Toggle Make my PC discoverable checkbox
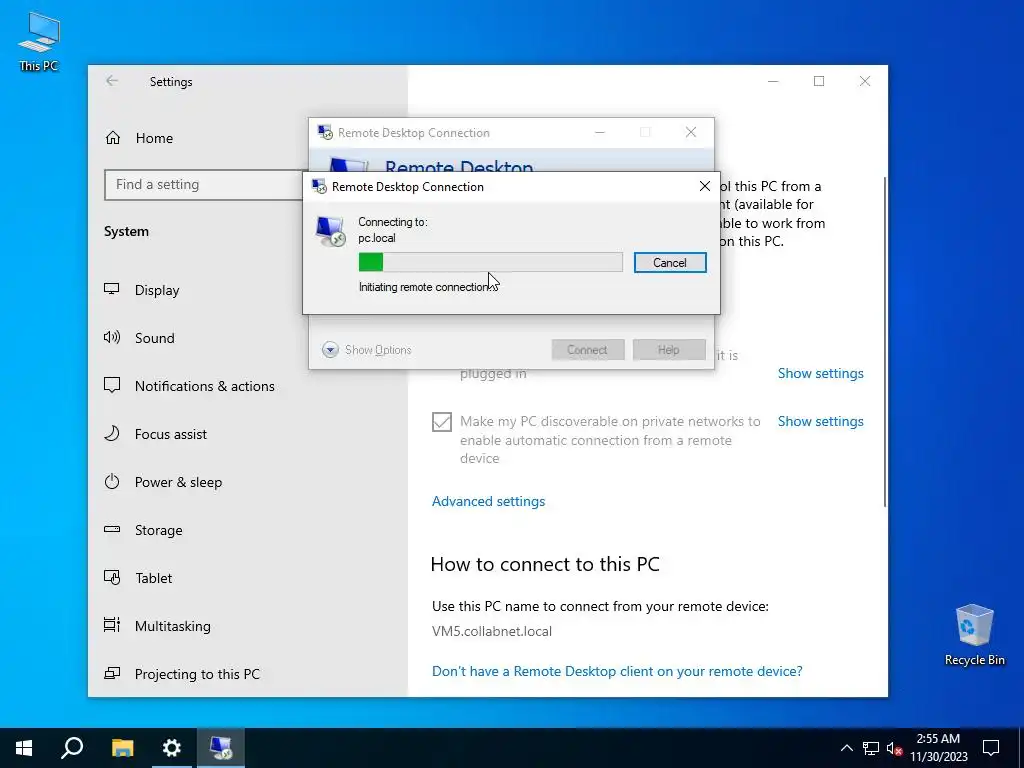The width and height of the screenshot is (1024, 768). pyautogui.click(x=442, y=422)
